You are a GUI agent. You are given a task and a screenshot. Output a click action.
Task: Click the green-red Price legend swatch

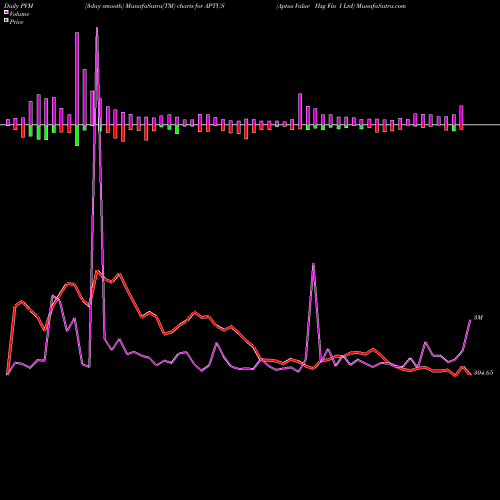[x=6, y=21]
